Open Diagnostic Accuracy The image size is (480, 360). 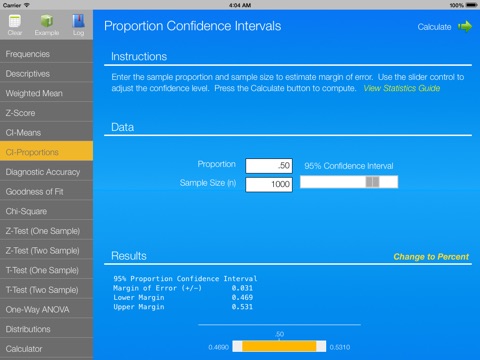[x=46, y=172]
